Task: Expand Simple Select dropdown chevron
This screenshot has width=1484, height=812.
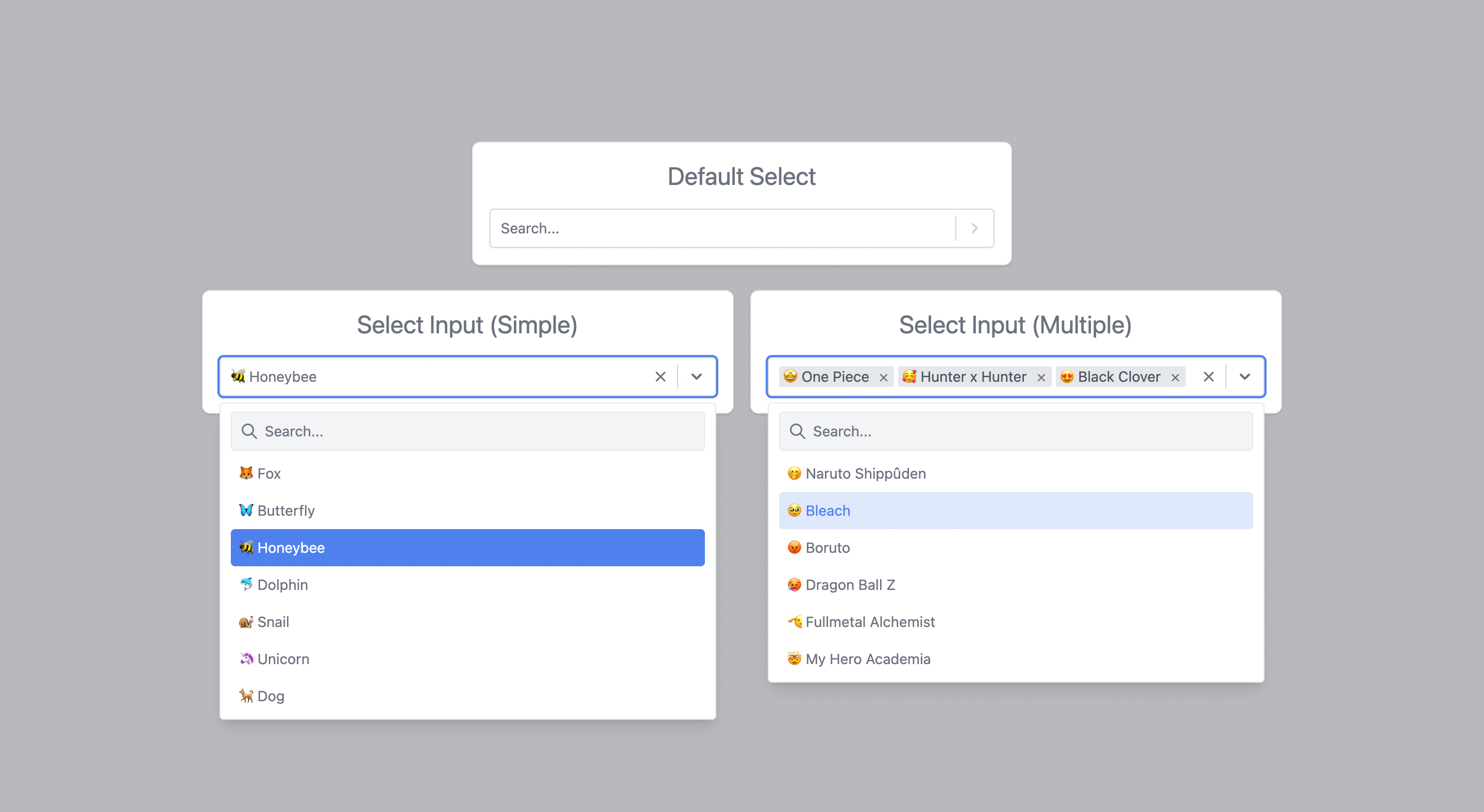Action: click(696, 377)
